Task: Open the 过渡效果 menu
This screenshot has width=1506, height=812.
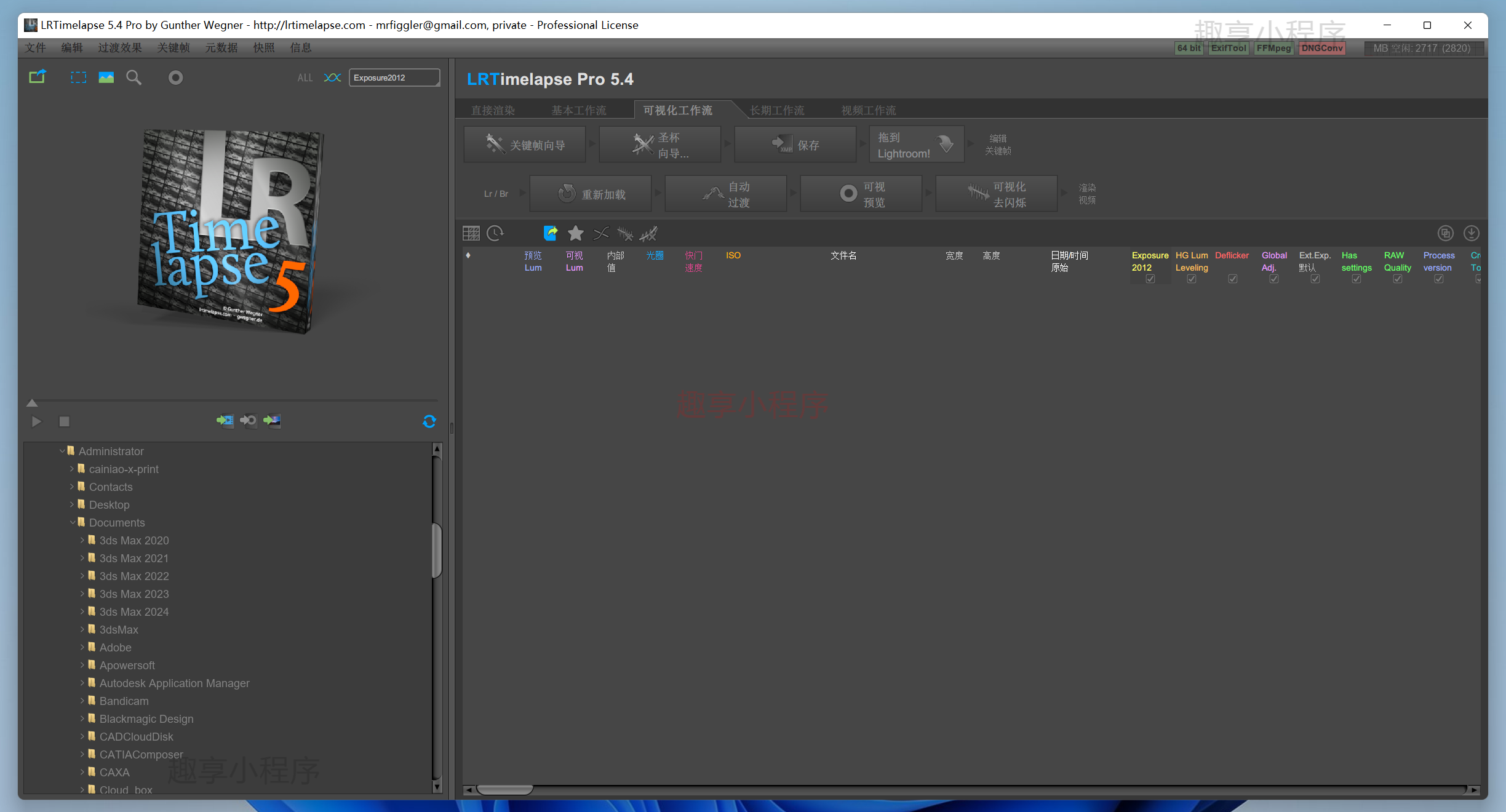Action: coord(120,48)
